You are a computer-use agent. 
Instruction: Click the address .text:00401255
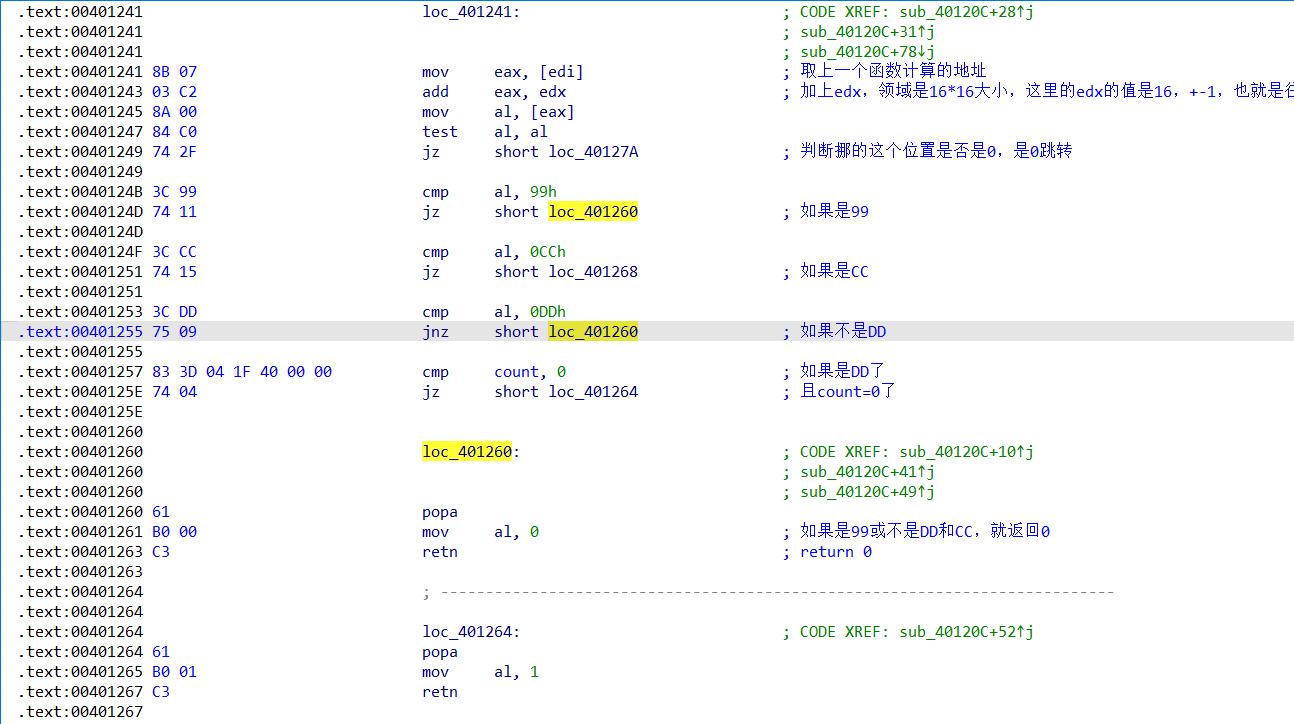[81, 332]
